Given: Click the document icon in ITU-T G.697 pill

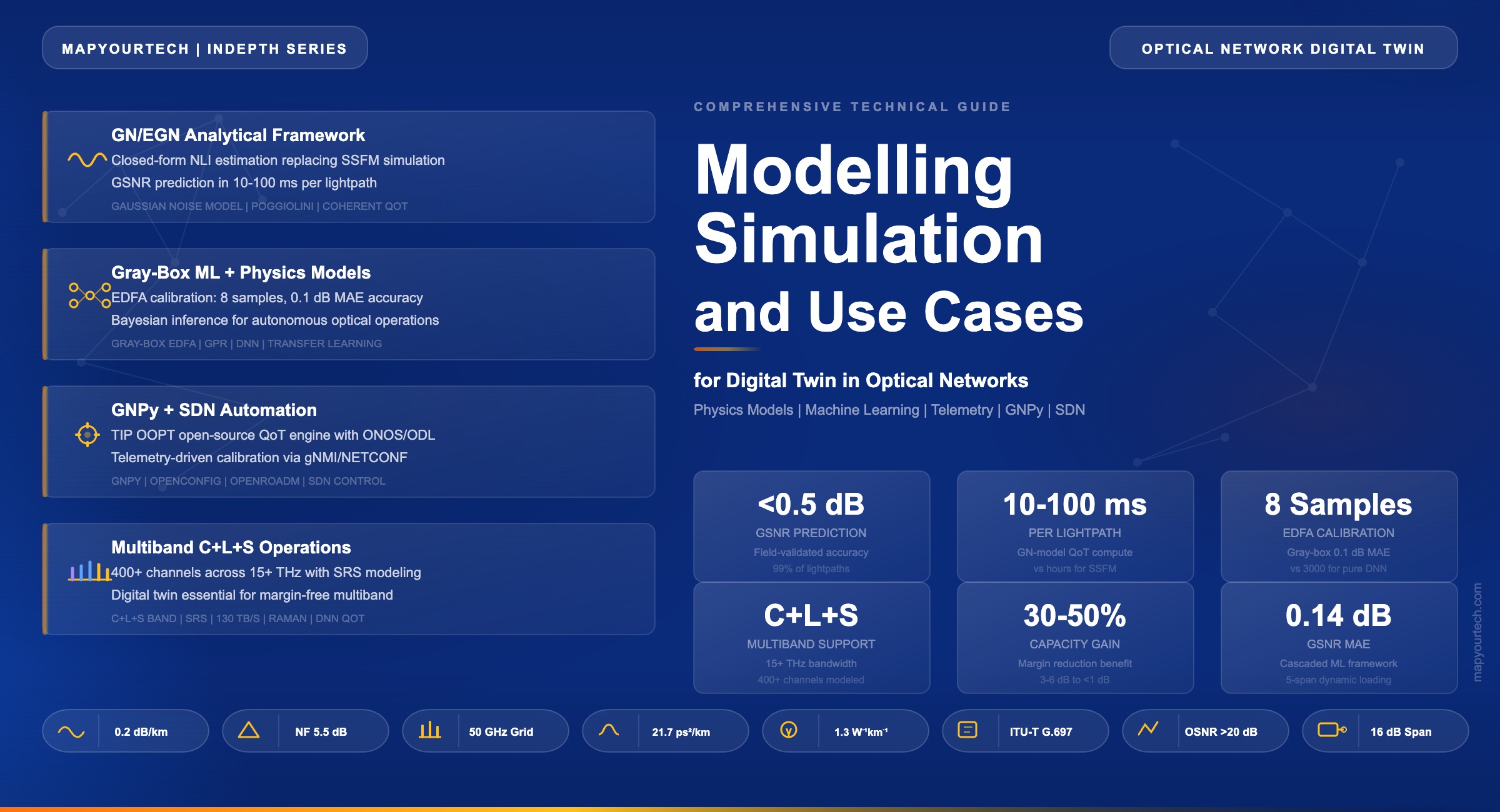Looking at the screenshot, I should pos(967,730).
